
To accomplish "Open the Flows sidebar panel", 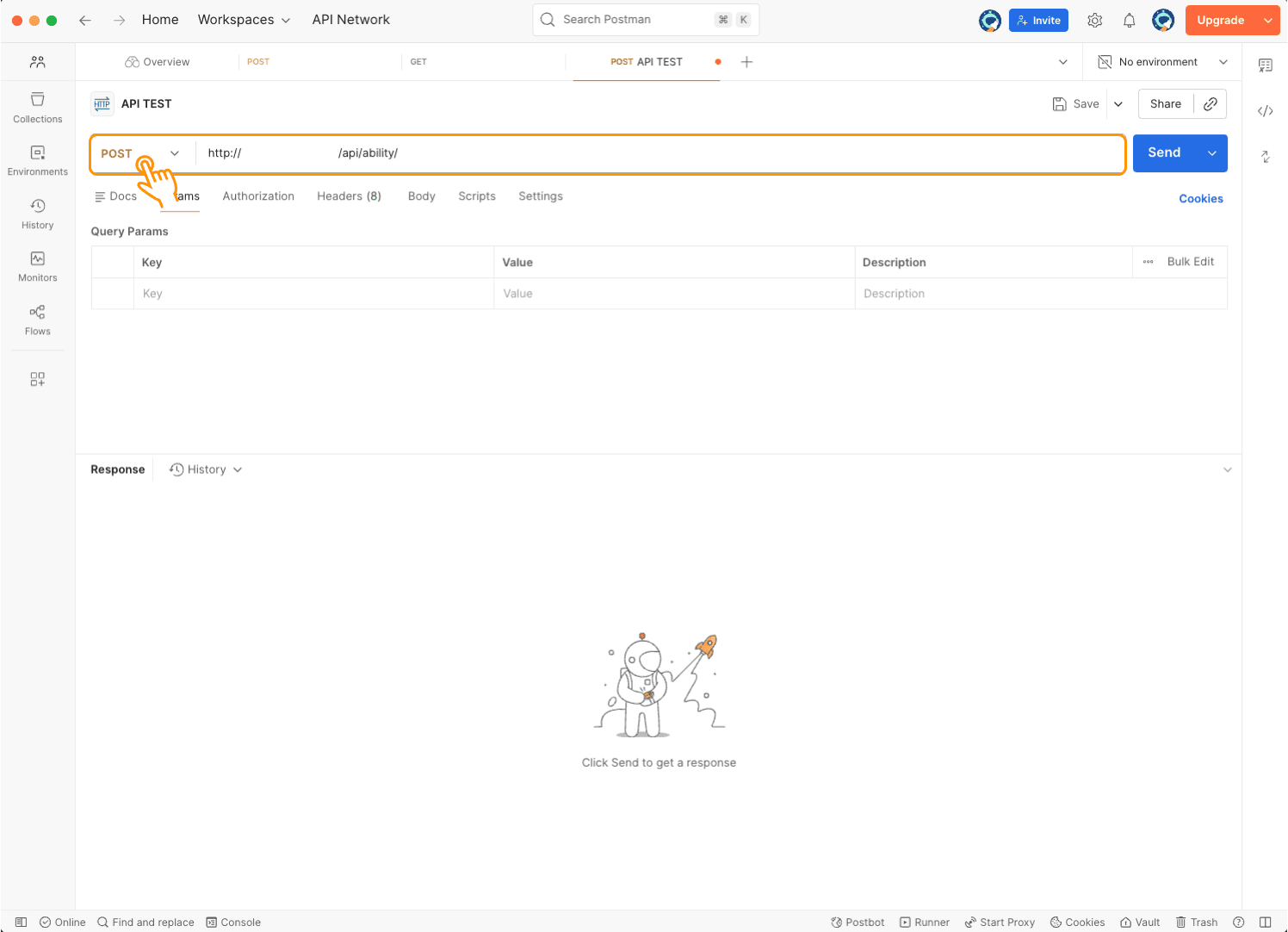I will click(38, 320).
